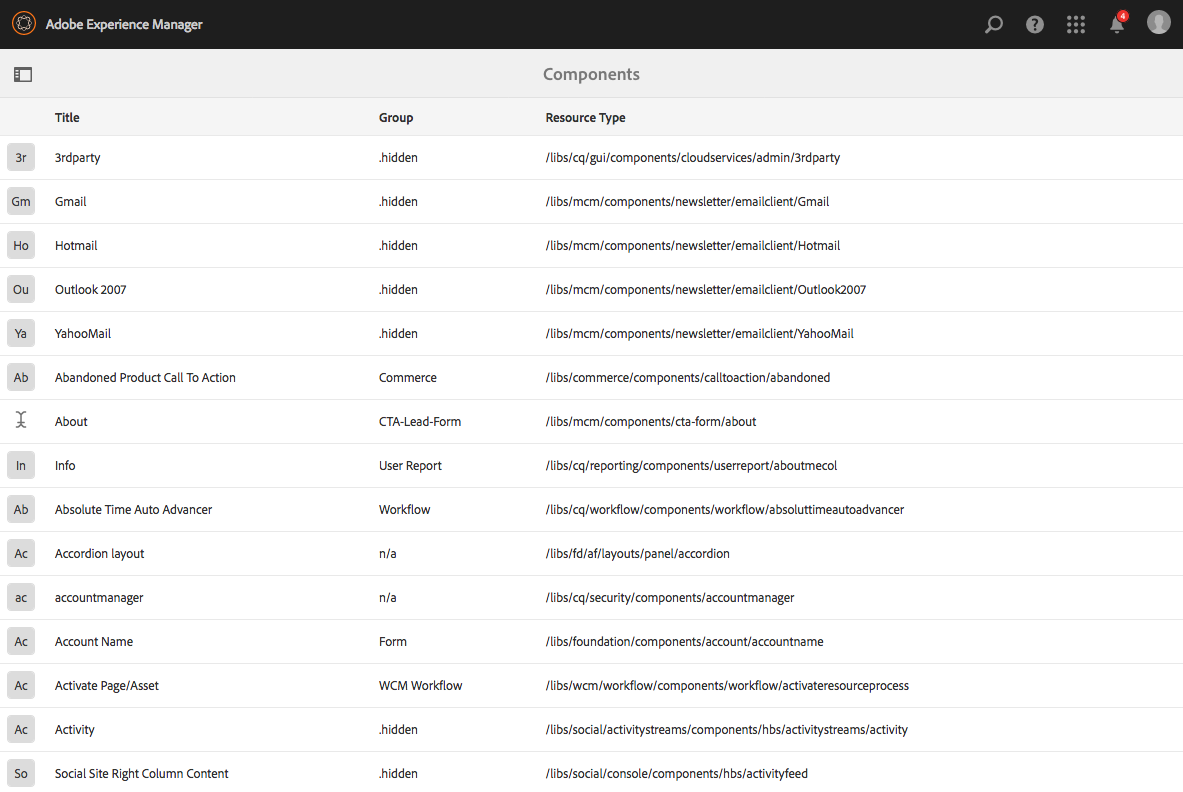Open the 3rdparty component
This screenshot has width=1183, height=792.
coord(77,158)
